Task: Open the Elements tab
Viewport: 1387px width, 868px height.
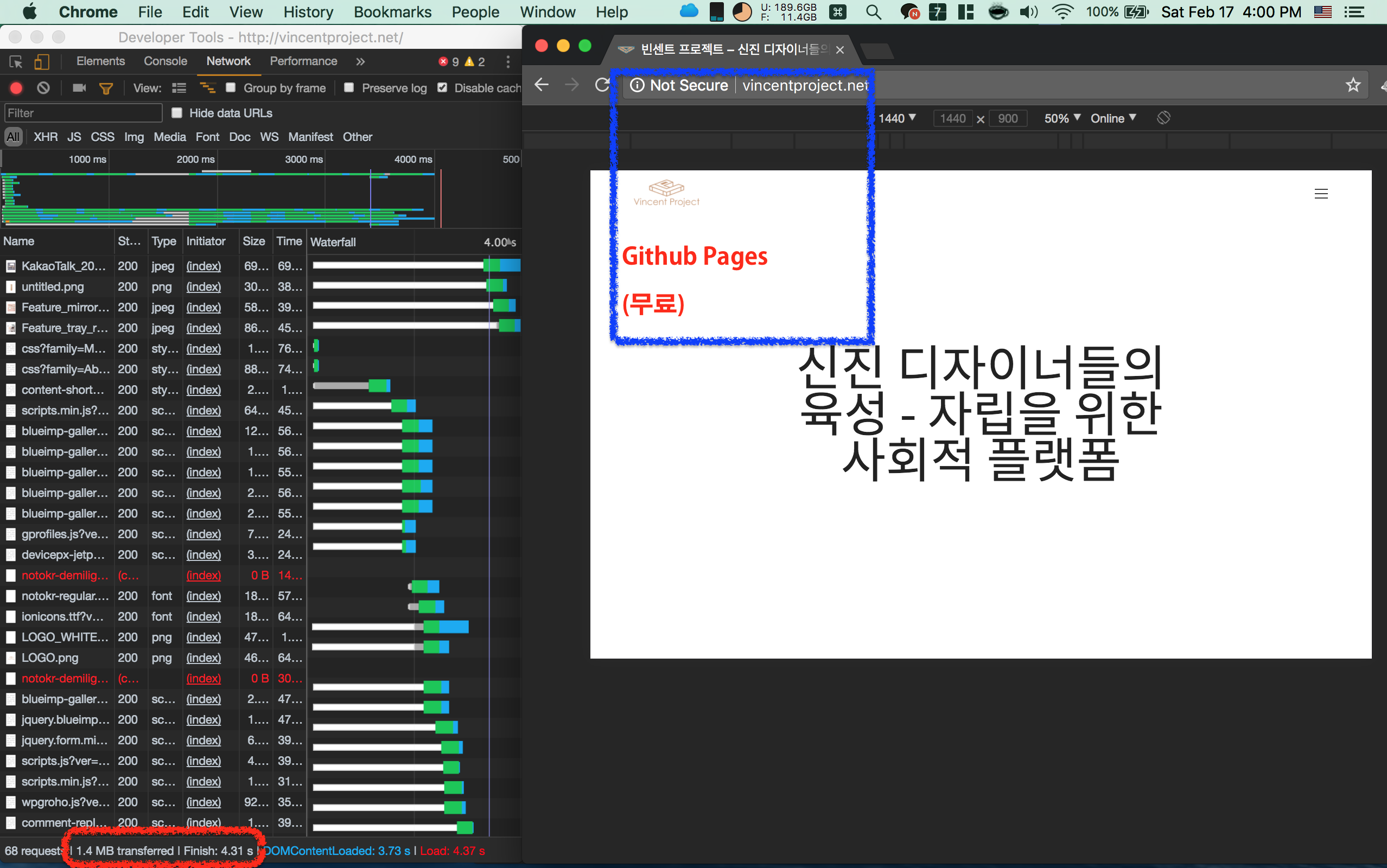Action: coord(100,61)
